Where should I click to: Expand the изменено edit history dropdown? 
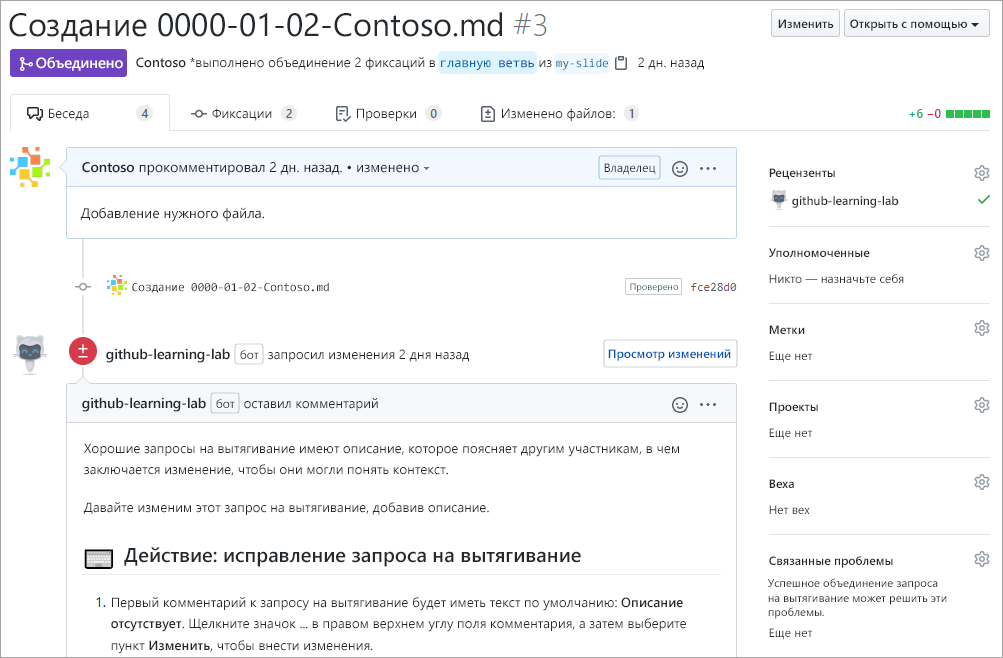coord(392,168)
